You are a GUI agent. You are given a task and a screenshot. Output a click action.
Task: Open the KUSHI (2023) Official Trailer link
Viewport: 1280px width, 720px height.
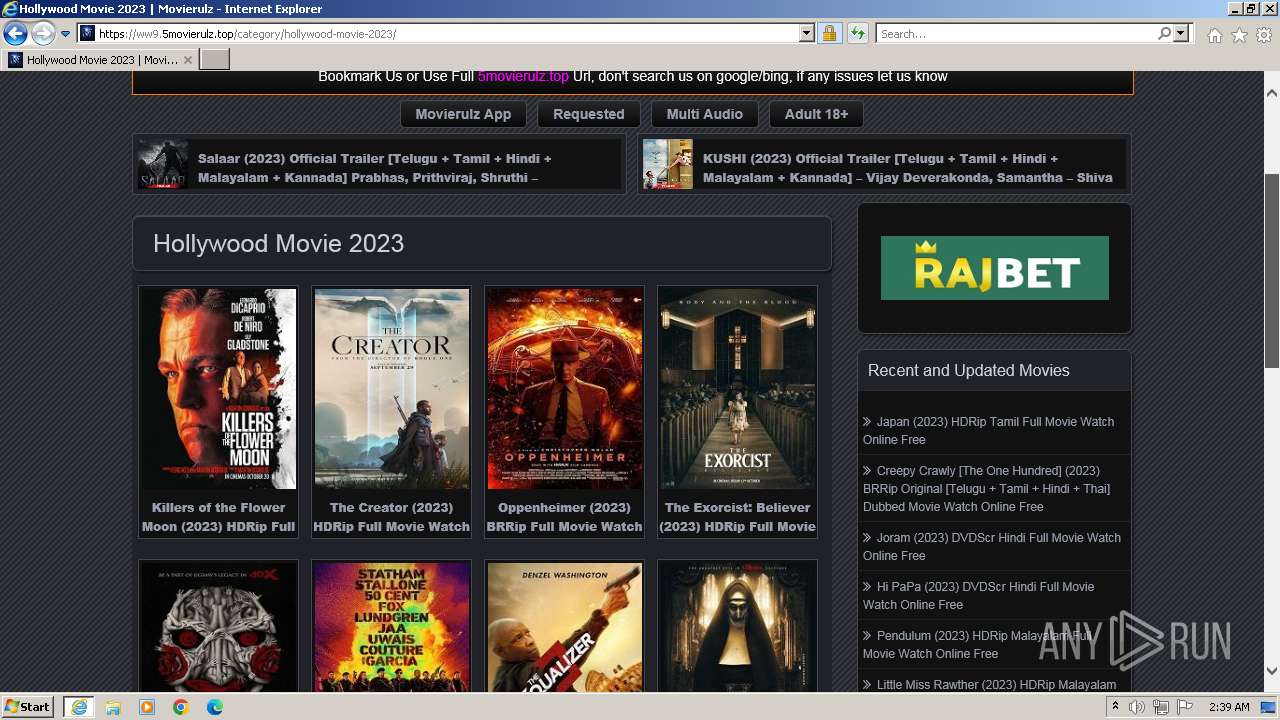908,168
